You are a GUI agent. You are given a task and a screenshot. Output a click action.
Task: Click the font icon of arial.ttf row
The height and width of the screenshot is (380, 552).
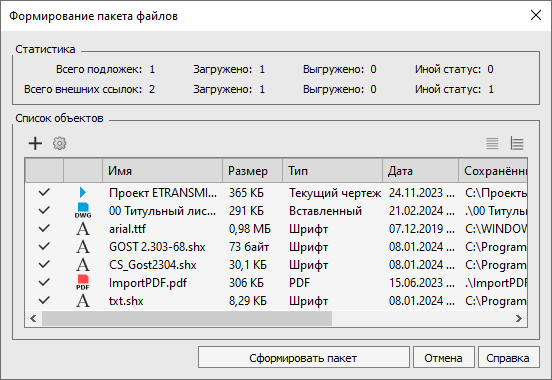(x=83, y=229)
